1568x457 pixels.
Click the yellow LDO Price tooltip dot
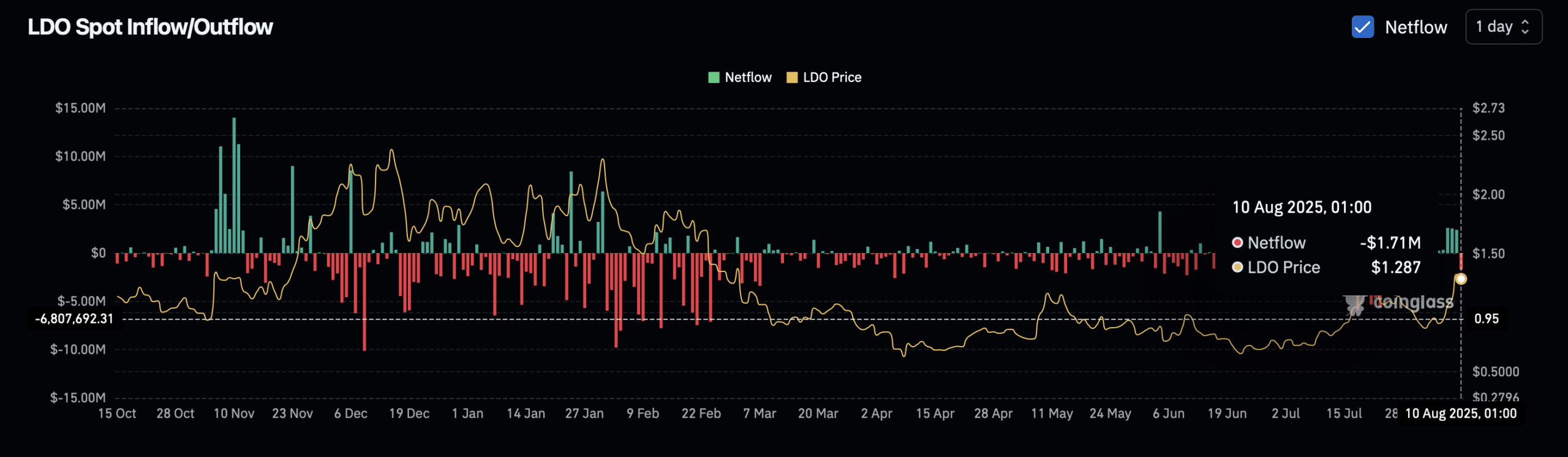click(1237, 267)
